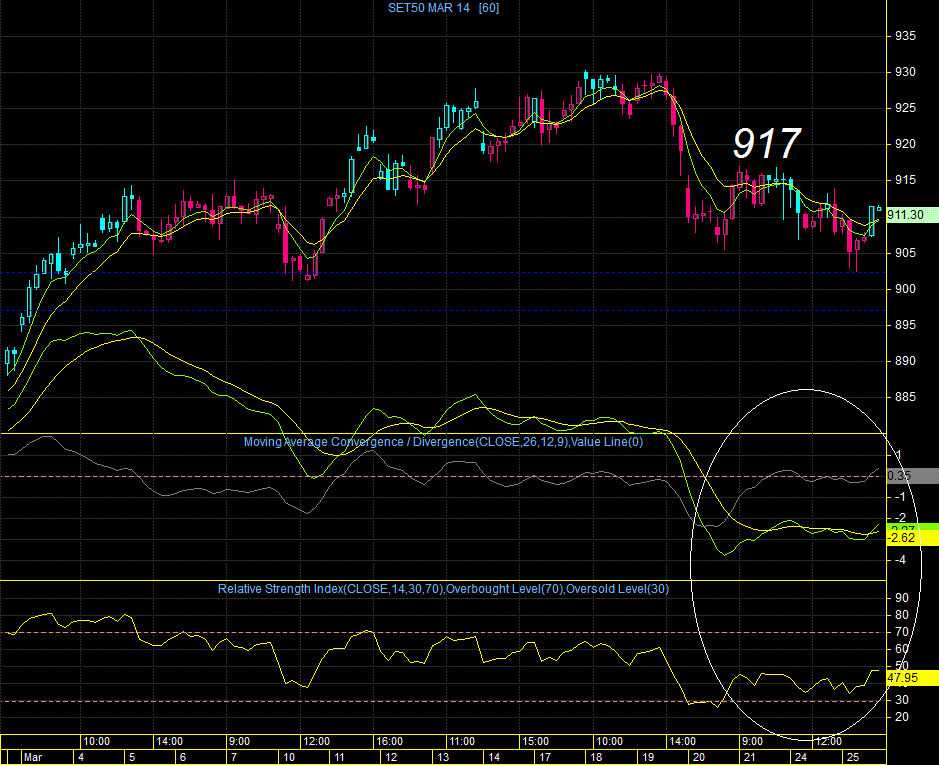Select the Moving Average Convergence / Divergence indicator label

click(443, 442)
